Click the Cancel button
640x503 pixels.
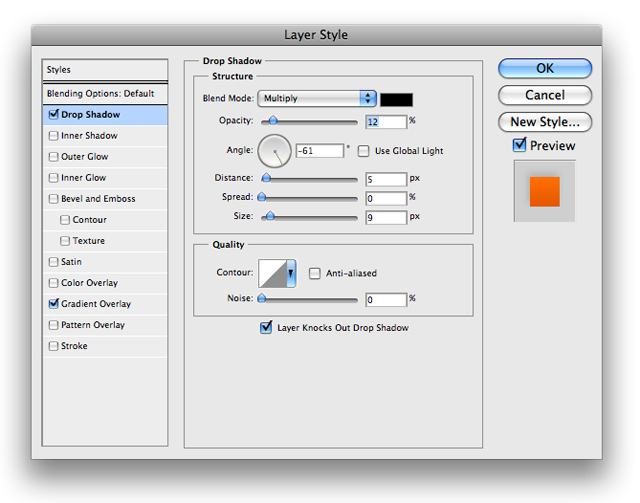pos(545,95)
